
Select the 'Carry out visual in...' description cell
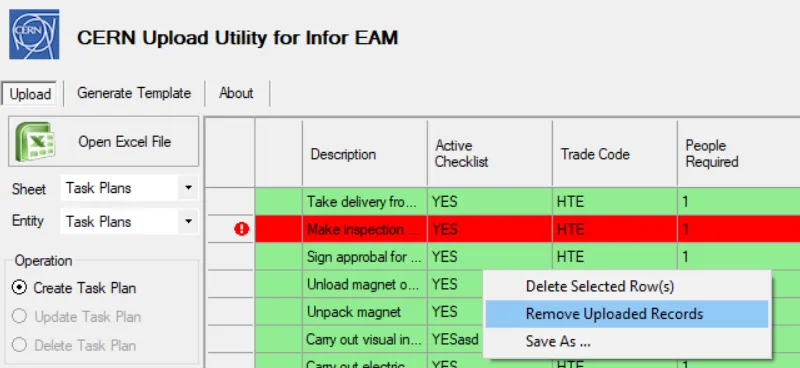365,339
